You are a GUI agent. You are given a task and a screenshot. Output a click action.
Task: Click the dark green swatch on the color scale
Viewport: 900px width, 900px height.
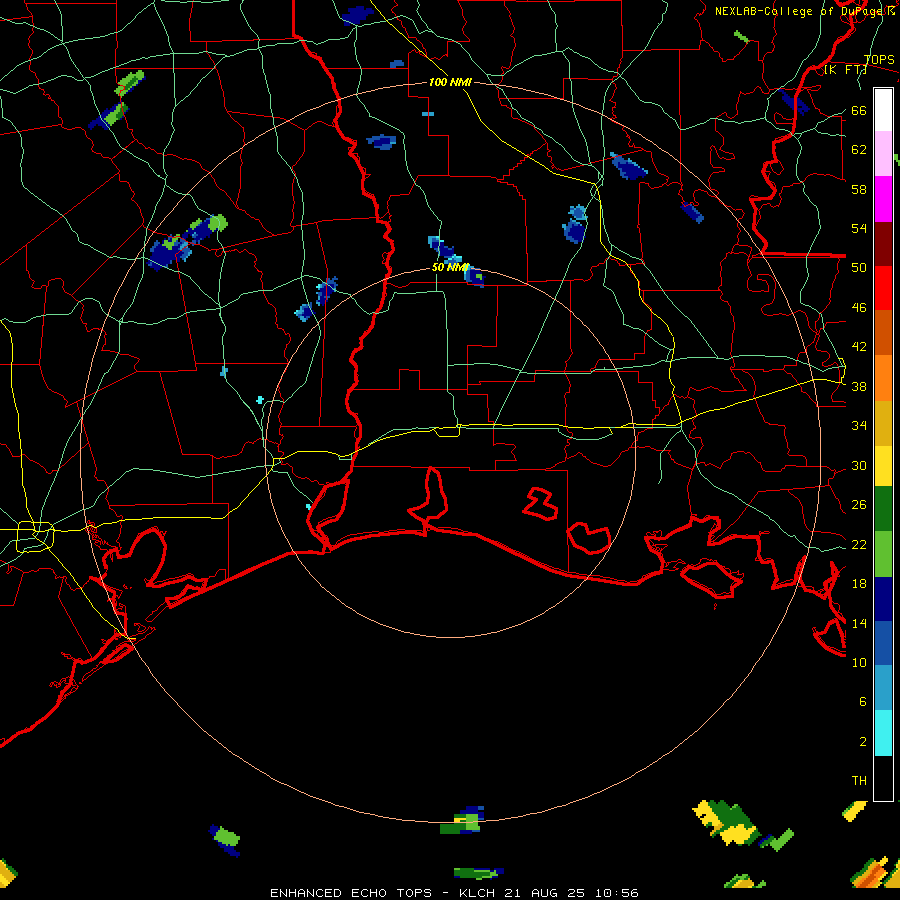pos(883,509)
